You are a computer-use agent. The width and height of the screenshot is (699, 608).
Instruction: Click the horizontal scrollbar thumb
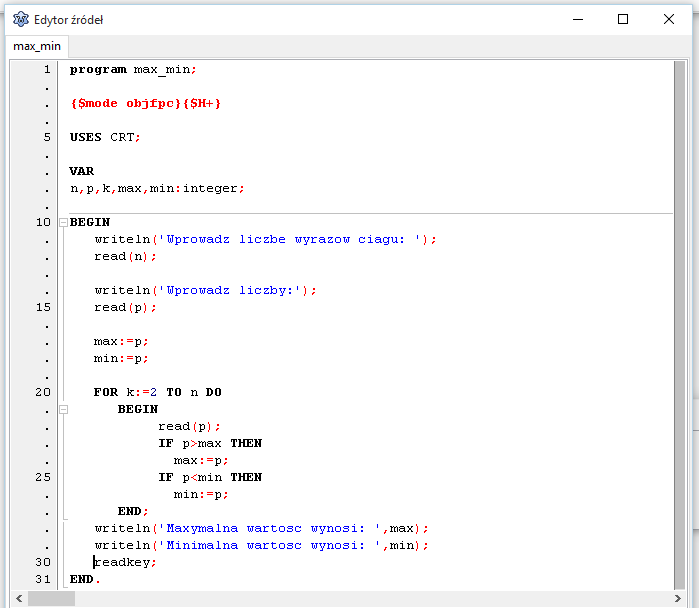(x=51, y=598)
